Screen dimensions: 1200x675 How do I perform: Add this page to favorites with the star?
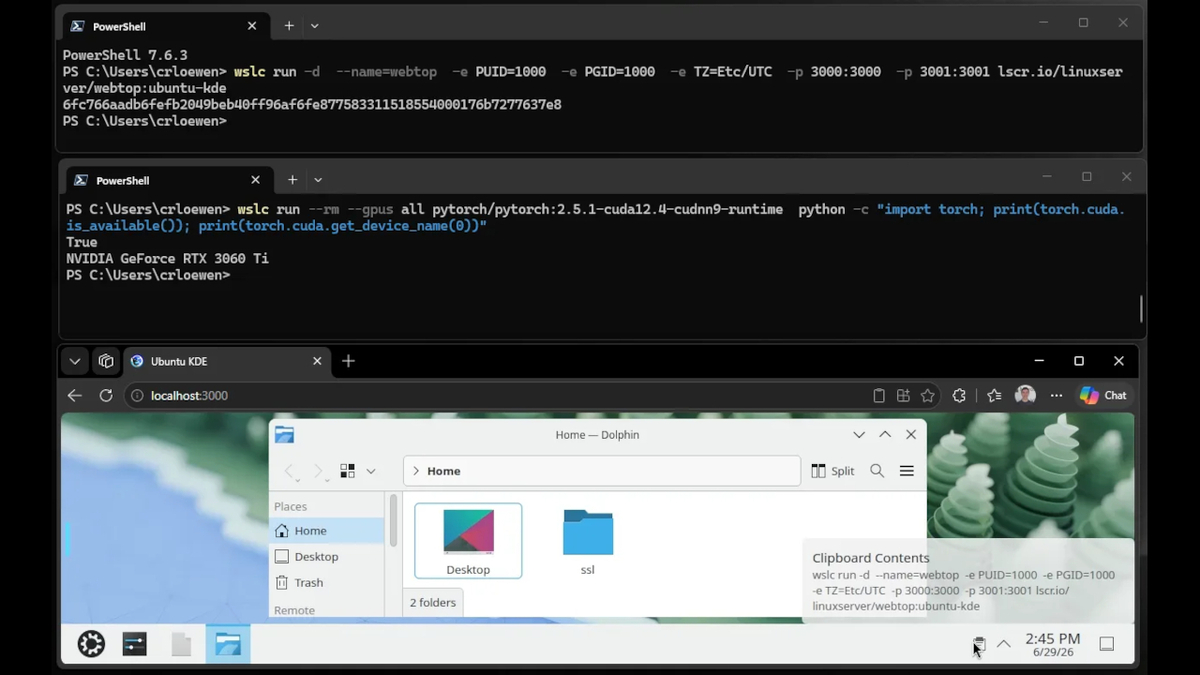(x=928, y=396)
